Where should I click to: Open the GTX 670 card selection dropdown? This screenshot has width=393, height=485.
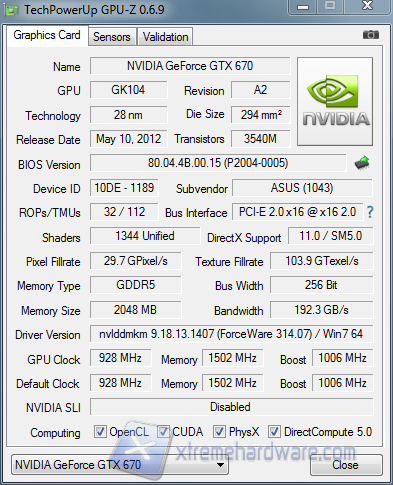120,465
